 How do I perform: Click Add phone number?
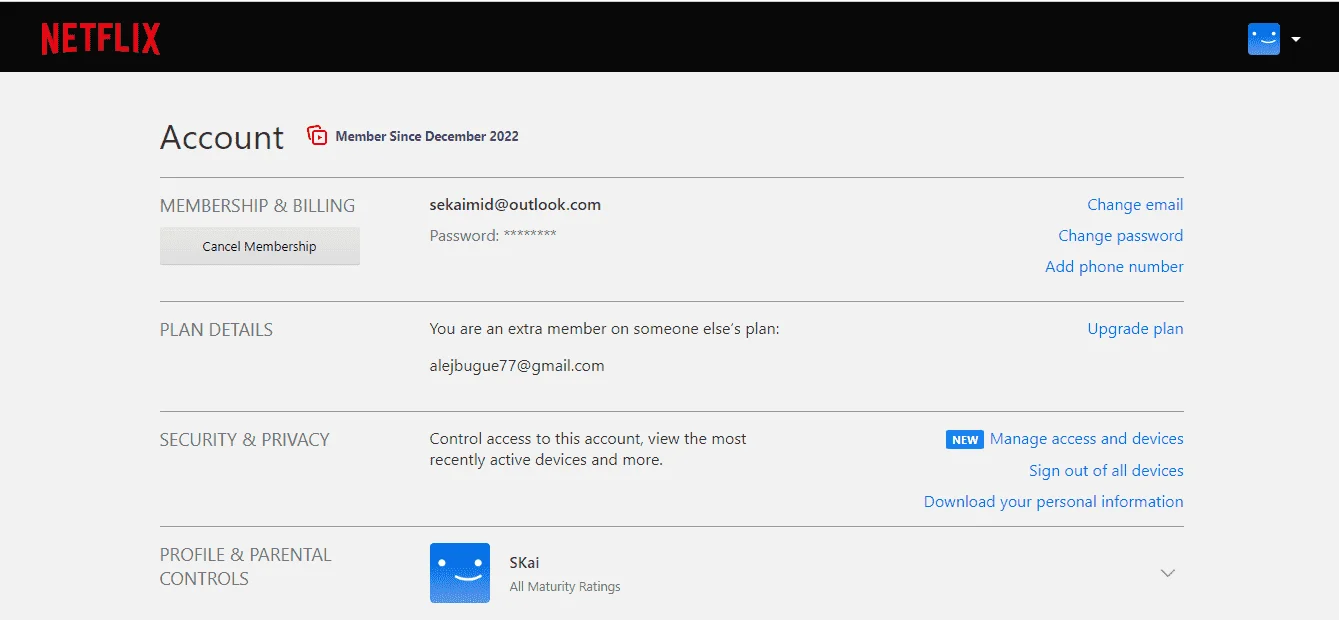pyautogui.click(x=1114, y=266)
